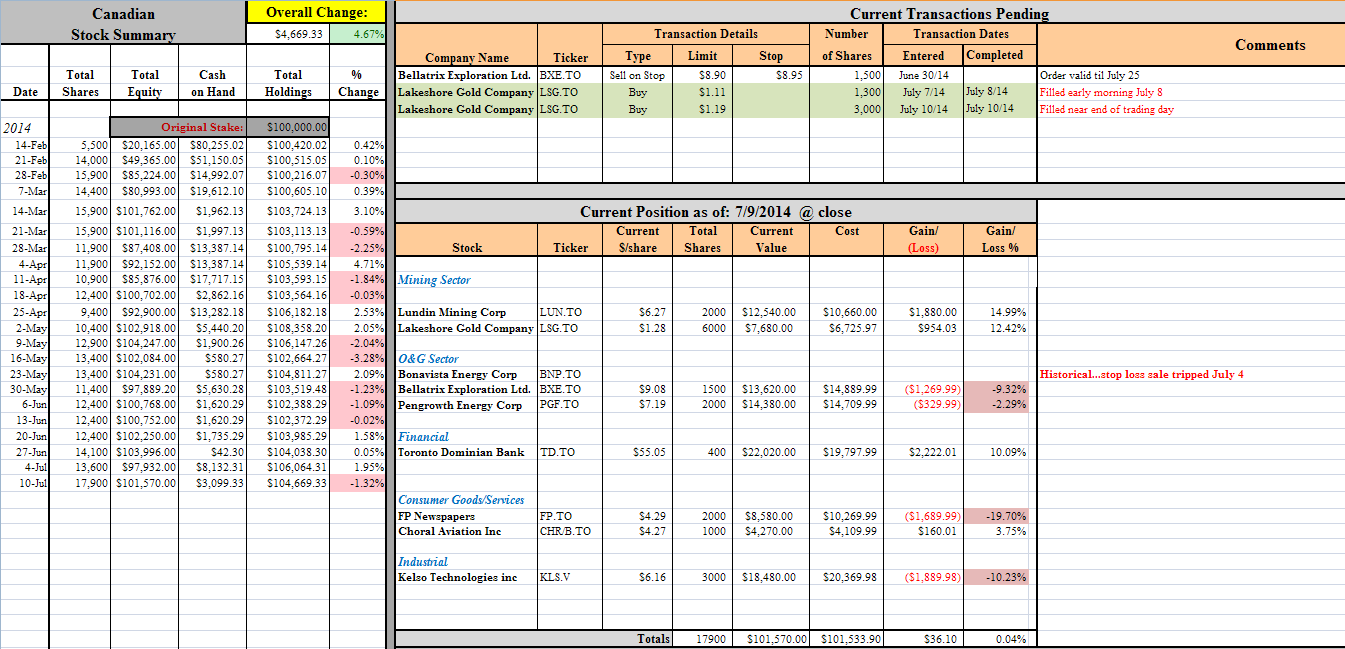Screen dimensions: 1345x649
Task: Select the 4.71% change cell
Action: (357, 264)
